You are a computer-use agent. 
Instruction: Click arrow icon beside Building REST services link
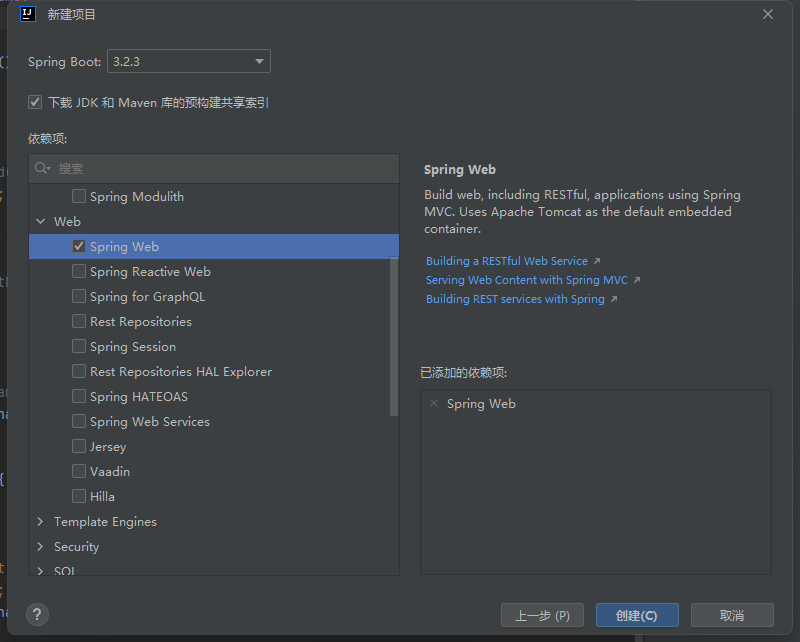point(614,299)
